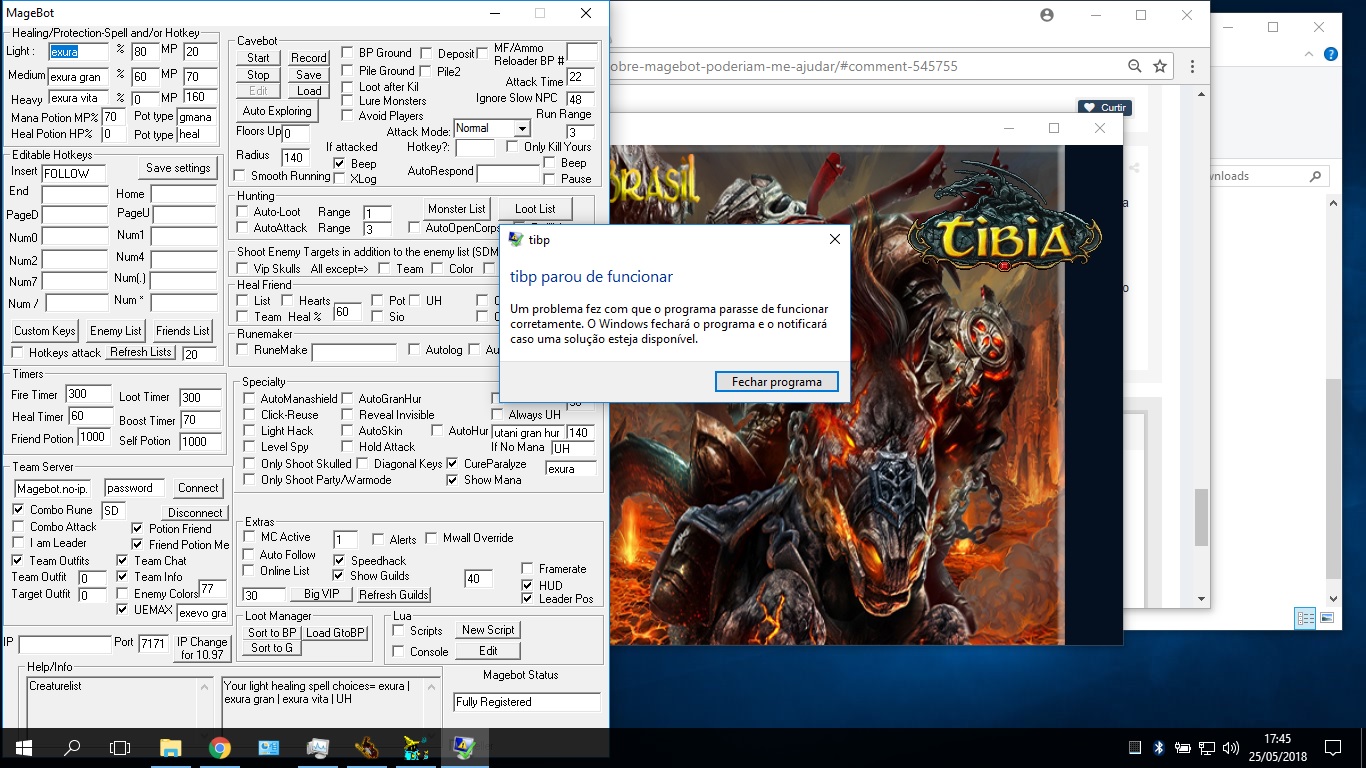Open the Action Center notifications icon
The height and width of the screenshot is (768, 1366).
(1332, 747)
